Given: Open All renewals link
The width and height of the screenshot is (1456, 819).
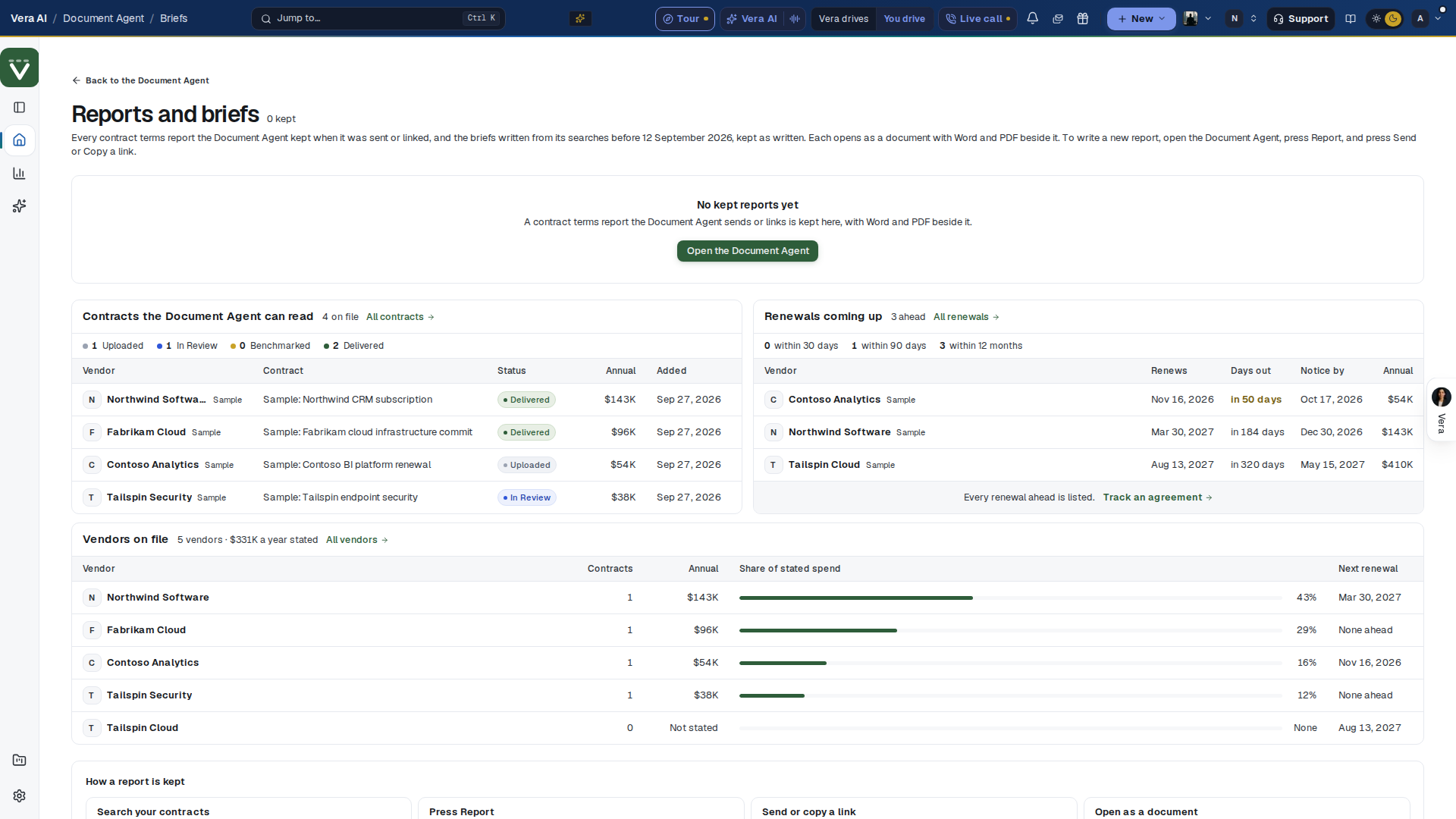Looking at the screenshot, I should point(966,317).
